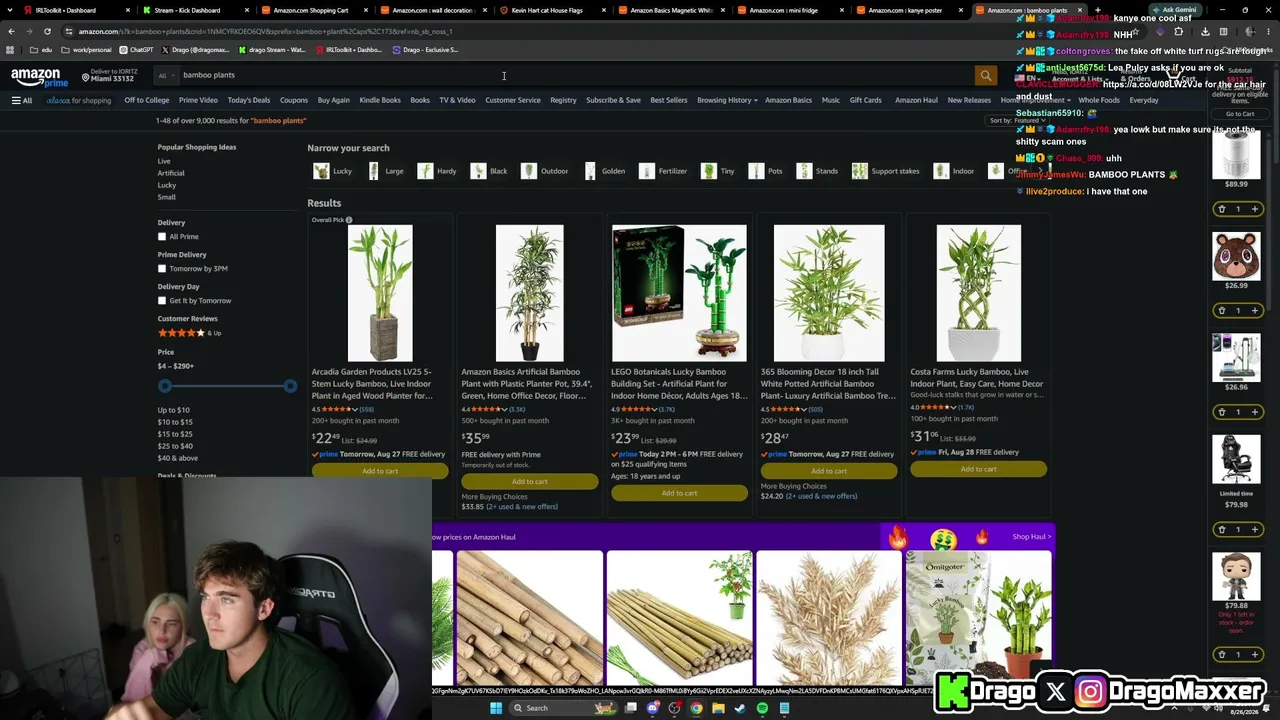Filter price range $10 to $15

(x=175, y=422)
